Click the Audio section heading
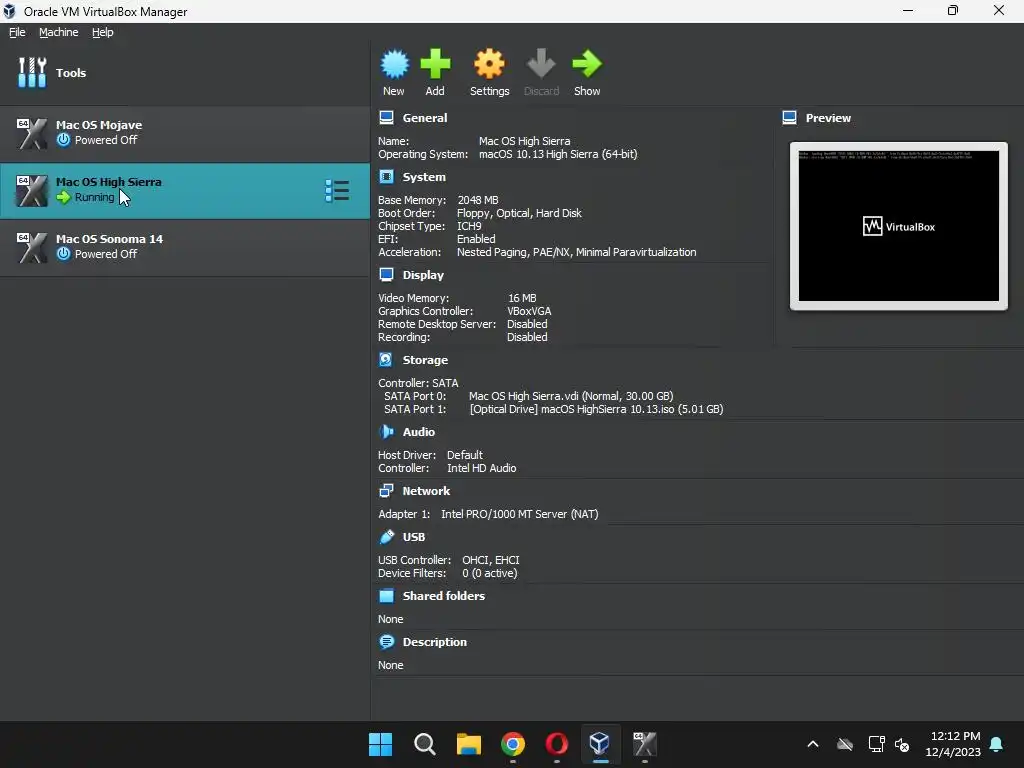 [x=419, y=432]
